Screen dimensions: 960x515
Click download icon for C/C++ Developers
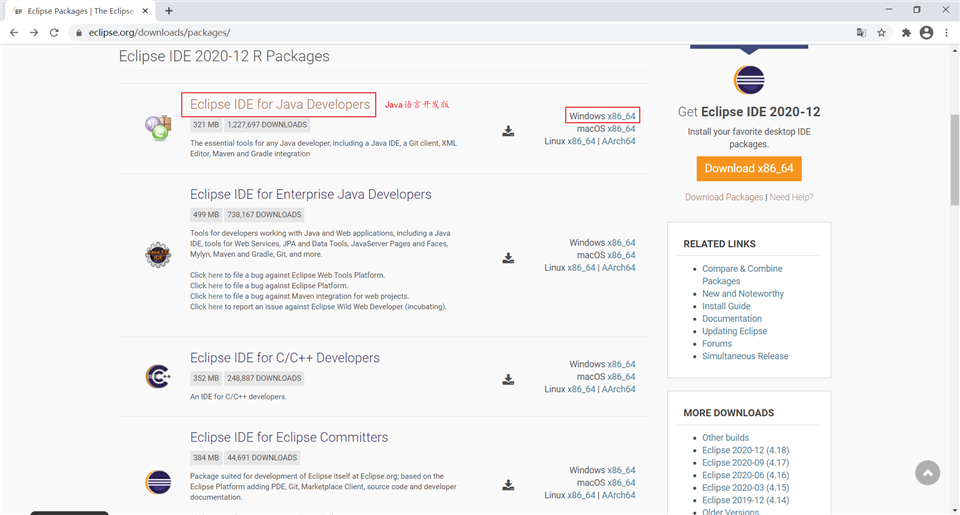508,379
